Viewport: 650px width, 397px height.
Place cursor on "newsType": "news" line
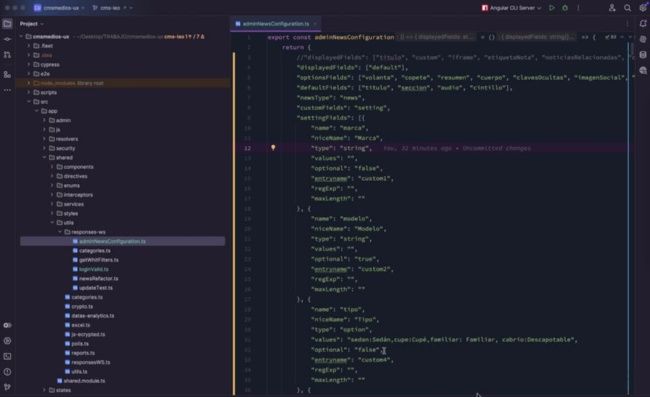[331, 98]
